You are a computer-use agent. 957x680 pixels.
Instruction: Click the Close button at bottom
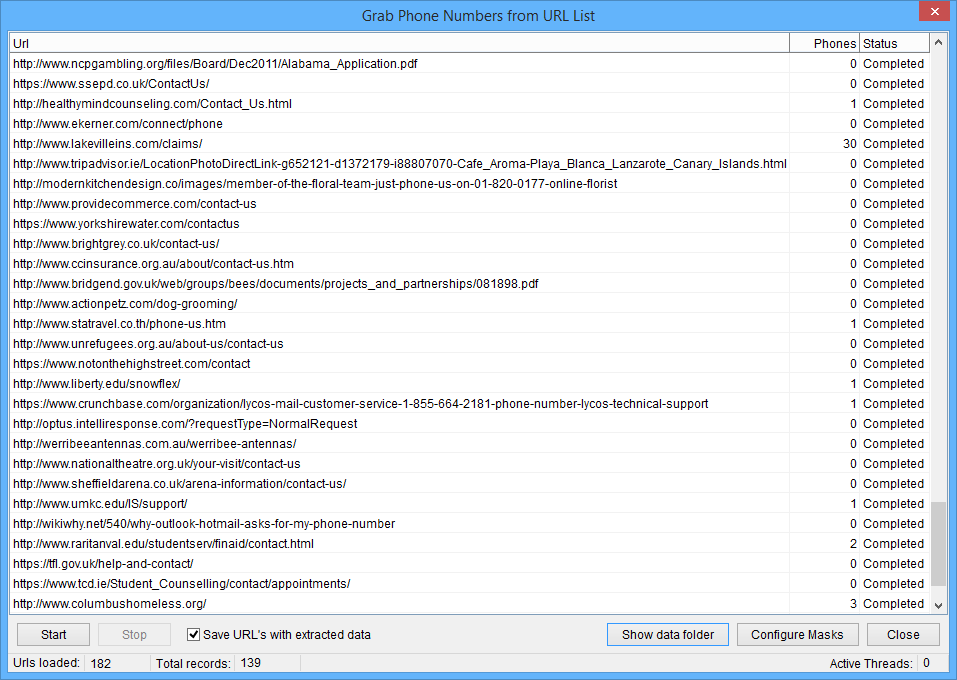pos(903,635)
